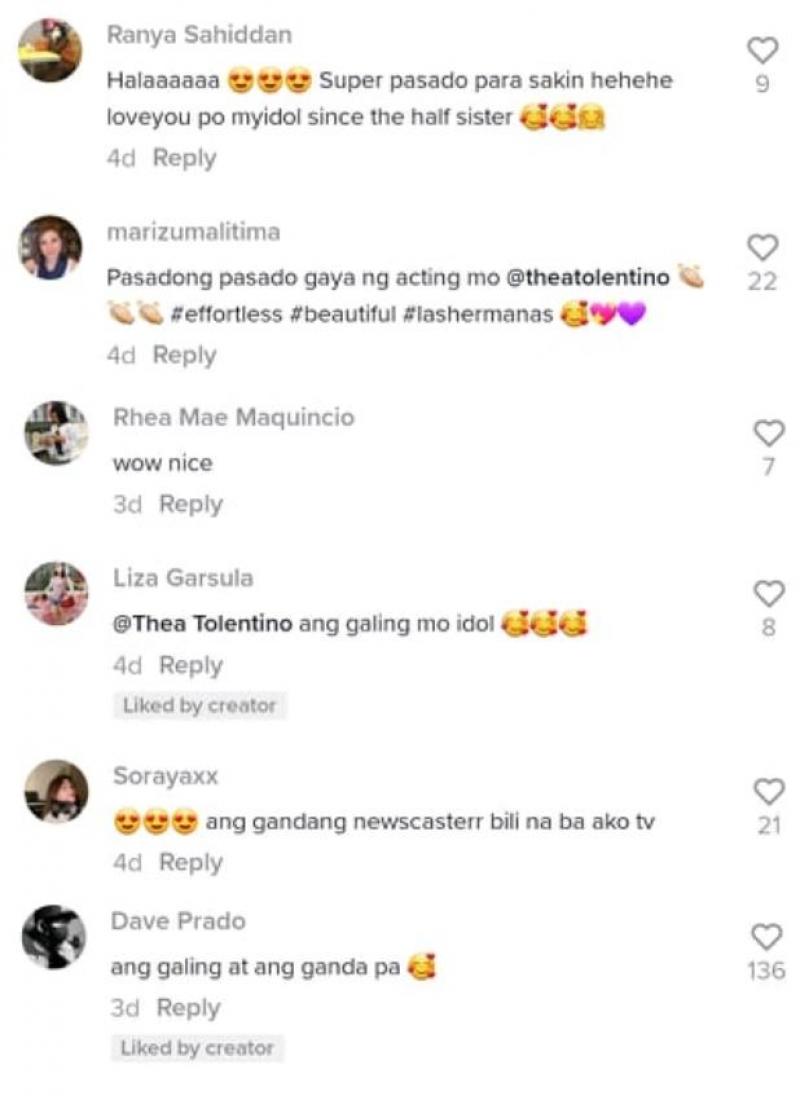Like Sorayaxx's newscaster comment
The height and width of the screenshot is (1100, 800).
click(768, 792)
